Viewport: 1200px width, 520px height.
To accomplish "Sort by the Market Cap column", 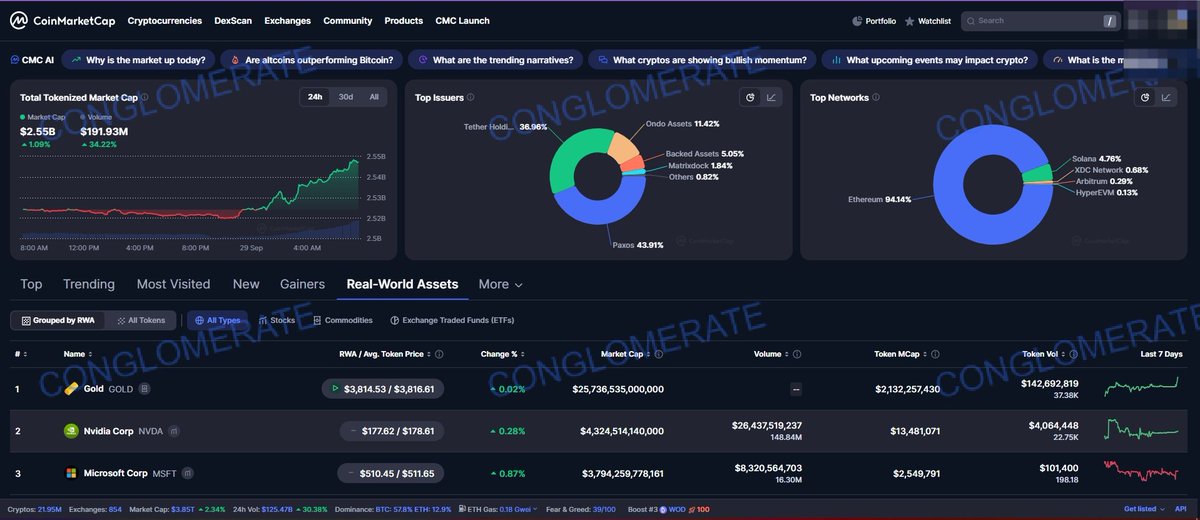I will point(626,354).
